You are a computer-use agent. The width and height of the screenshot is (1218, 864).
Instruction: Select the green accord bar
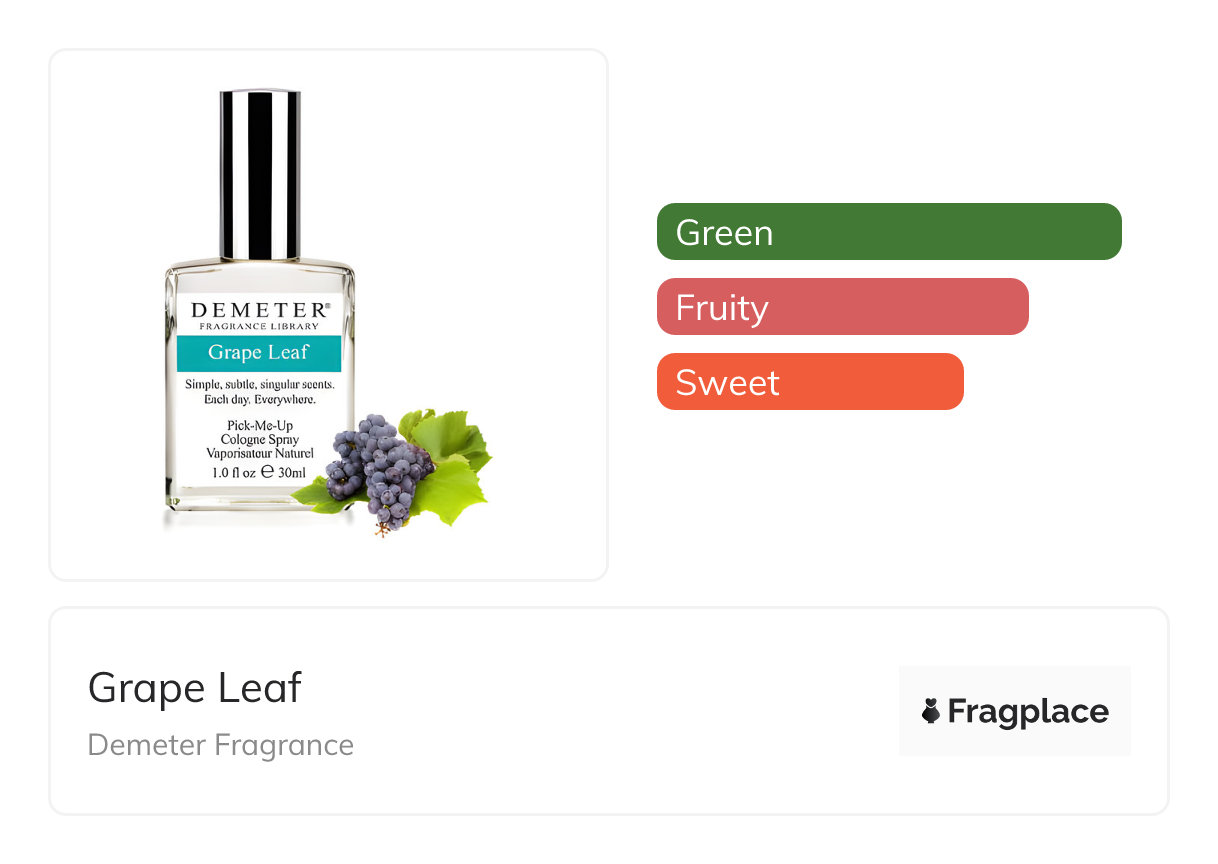pos(888,232)
